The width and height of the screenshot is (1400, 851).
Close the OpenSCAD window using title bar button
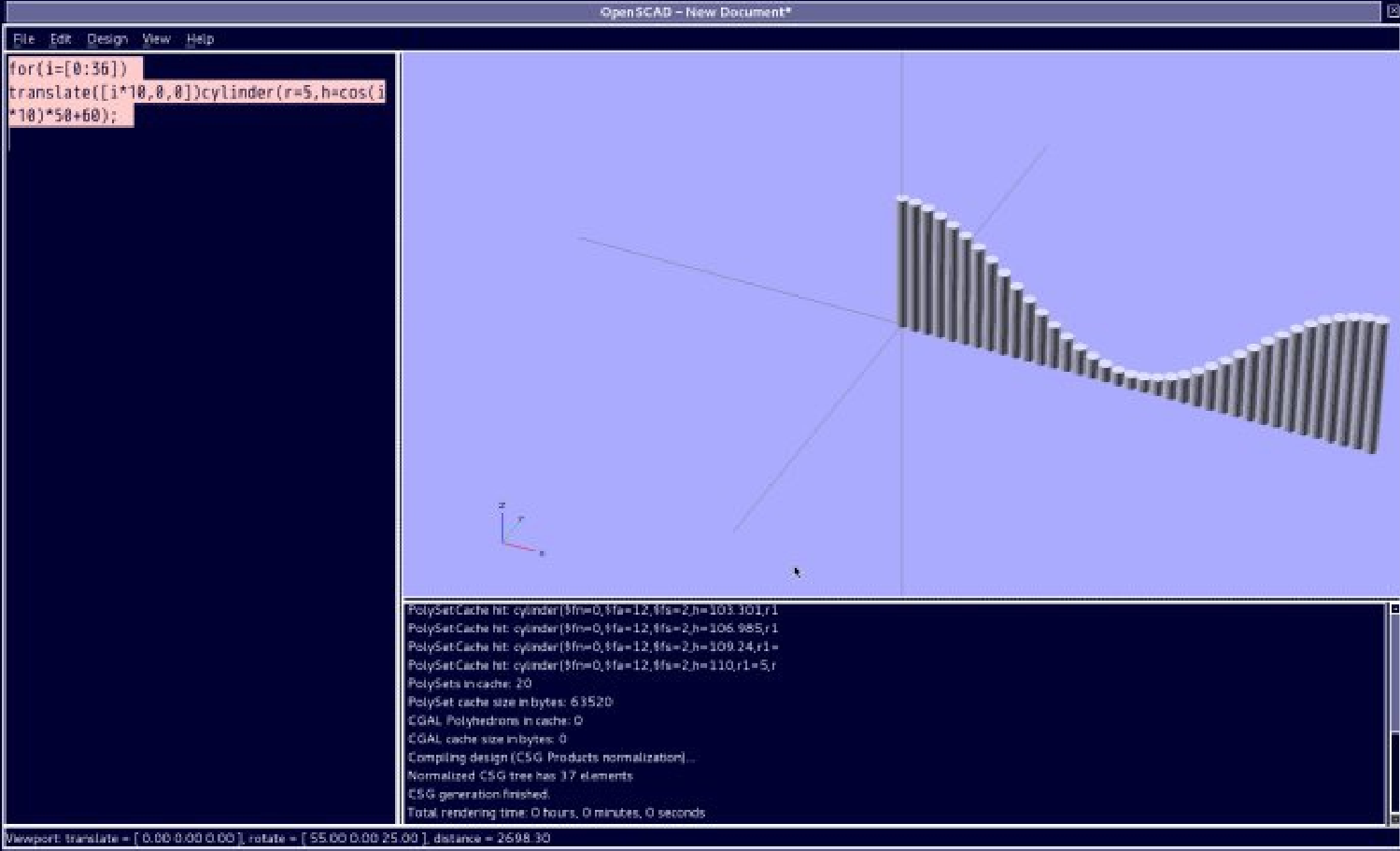click(x=1393, y=11)
